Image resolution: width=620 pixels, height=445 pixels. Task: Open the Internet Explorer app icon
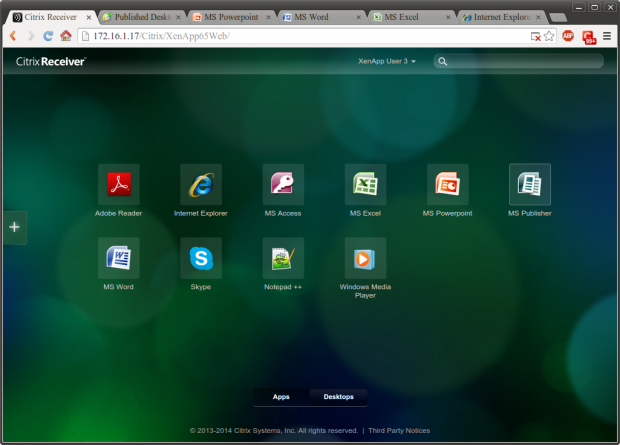[201, 184]
